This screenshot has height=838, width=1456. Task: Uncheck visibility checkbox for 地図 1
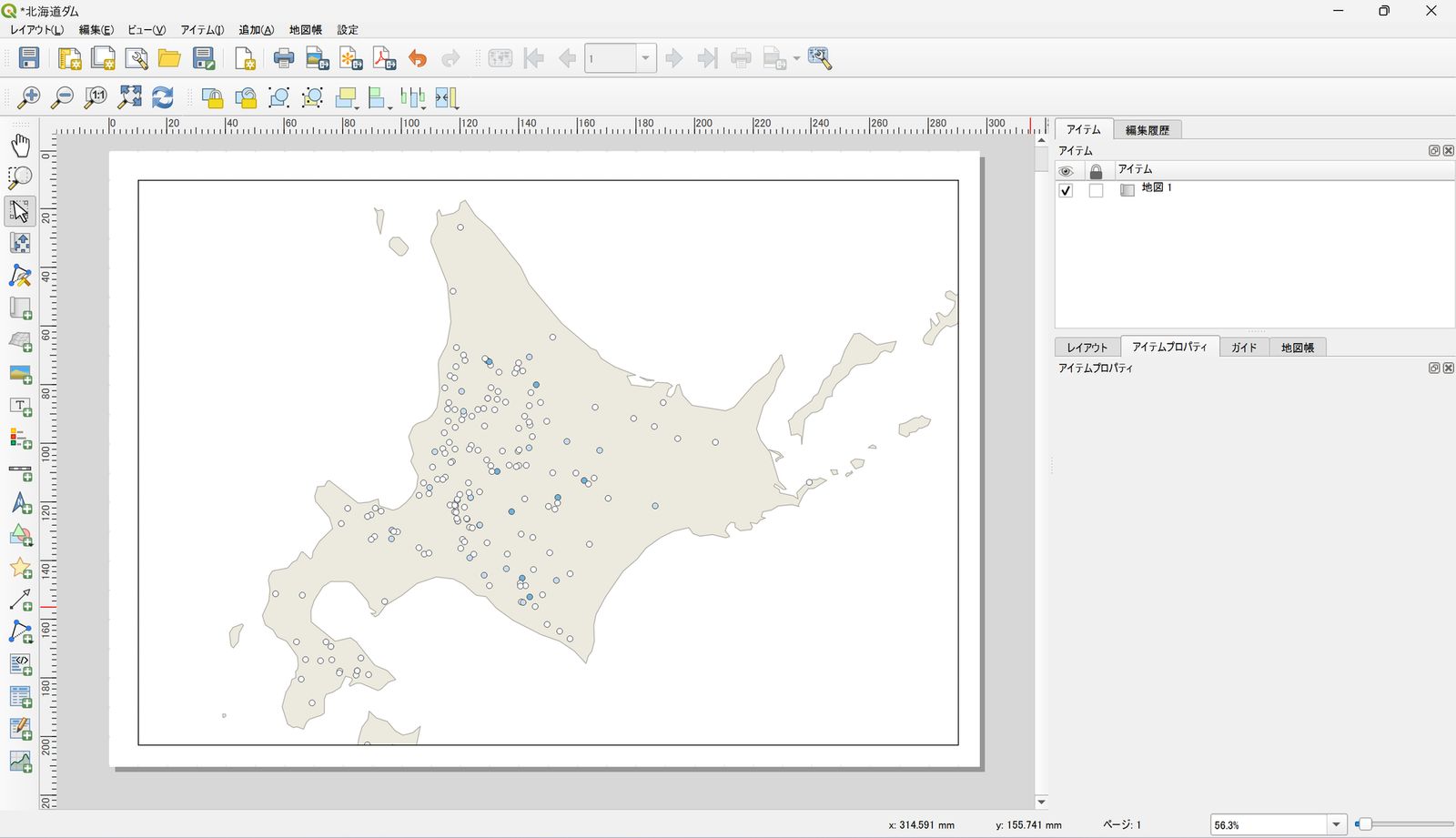[x=1066, y=190]
